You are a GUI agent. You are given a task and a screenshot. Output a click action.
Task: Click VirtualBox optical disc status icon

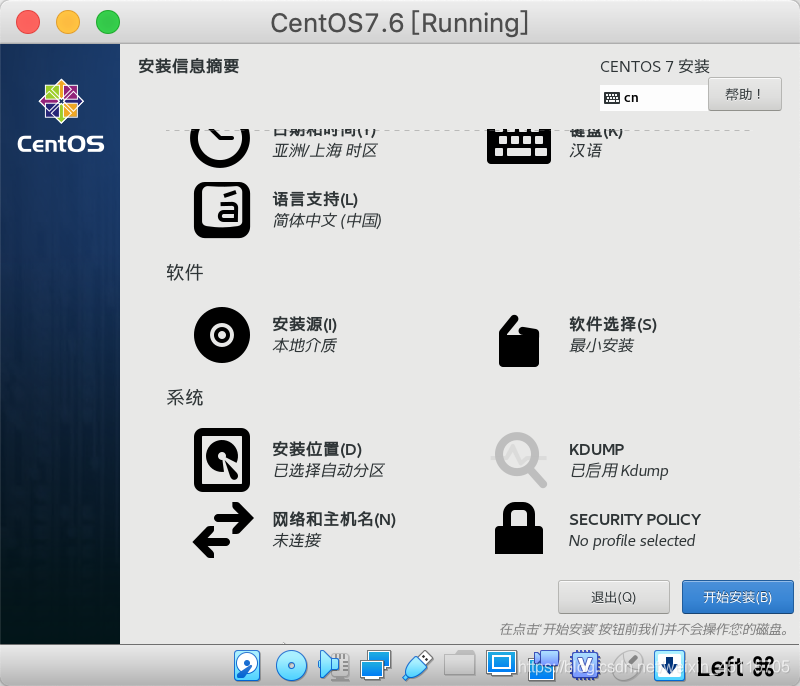click(x=291, y=666)
